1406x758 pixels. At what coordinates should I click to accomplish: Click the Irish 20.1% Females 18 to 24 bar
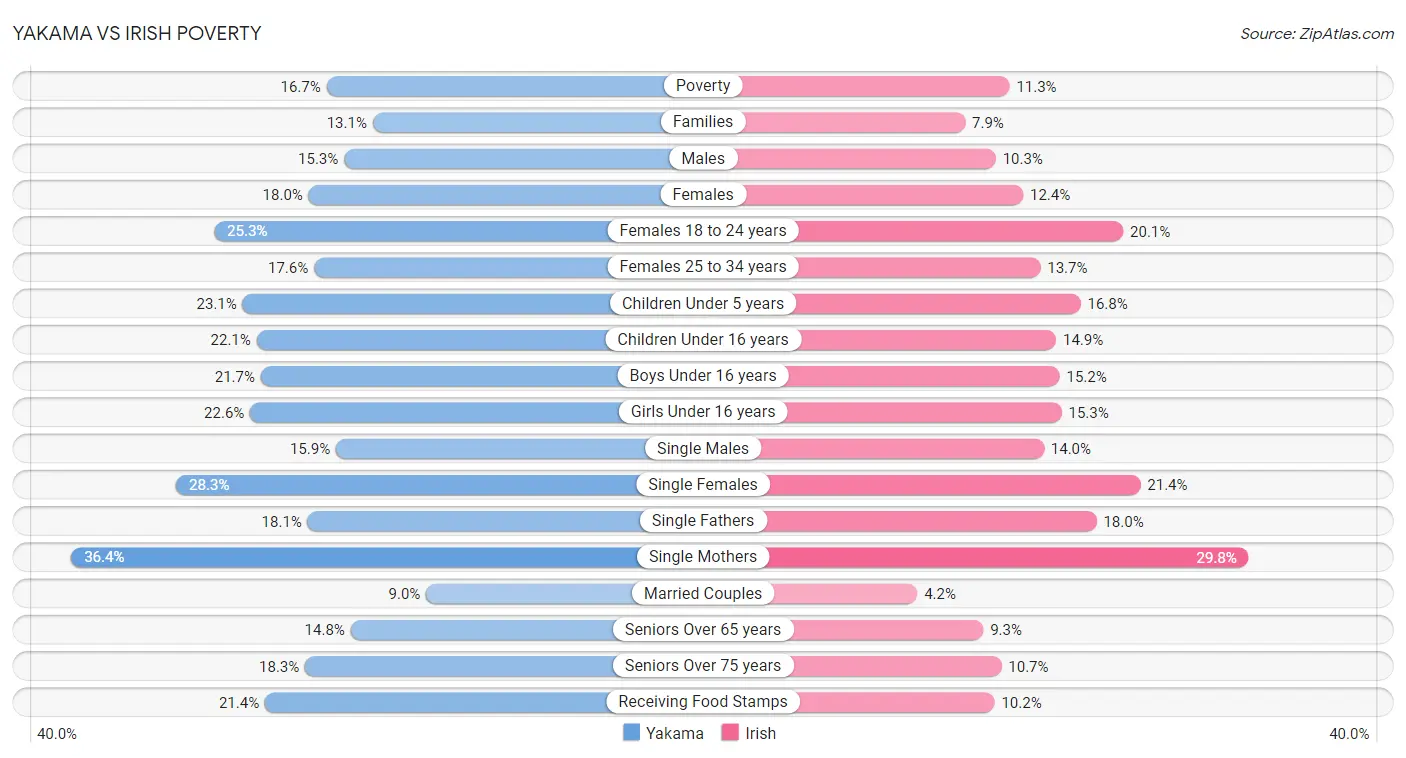pos(913,231)
